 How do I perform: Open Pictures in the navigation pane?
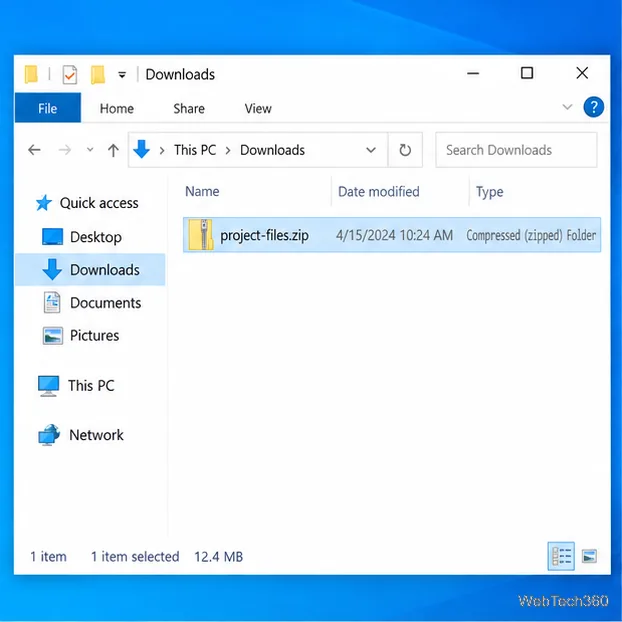point(94,335)
